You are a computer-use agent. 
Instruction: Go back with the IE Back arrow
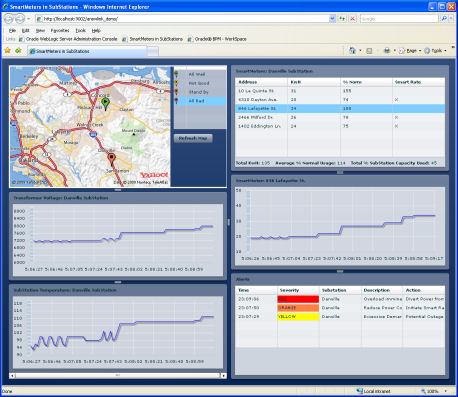[9, 19]
